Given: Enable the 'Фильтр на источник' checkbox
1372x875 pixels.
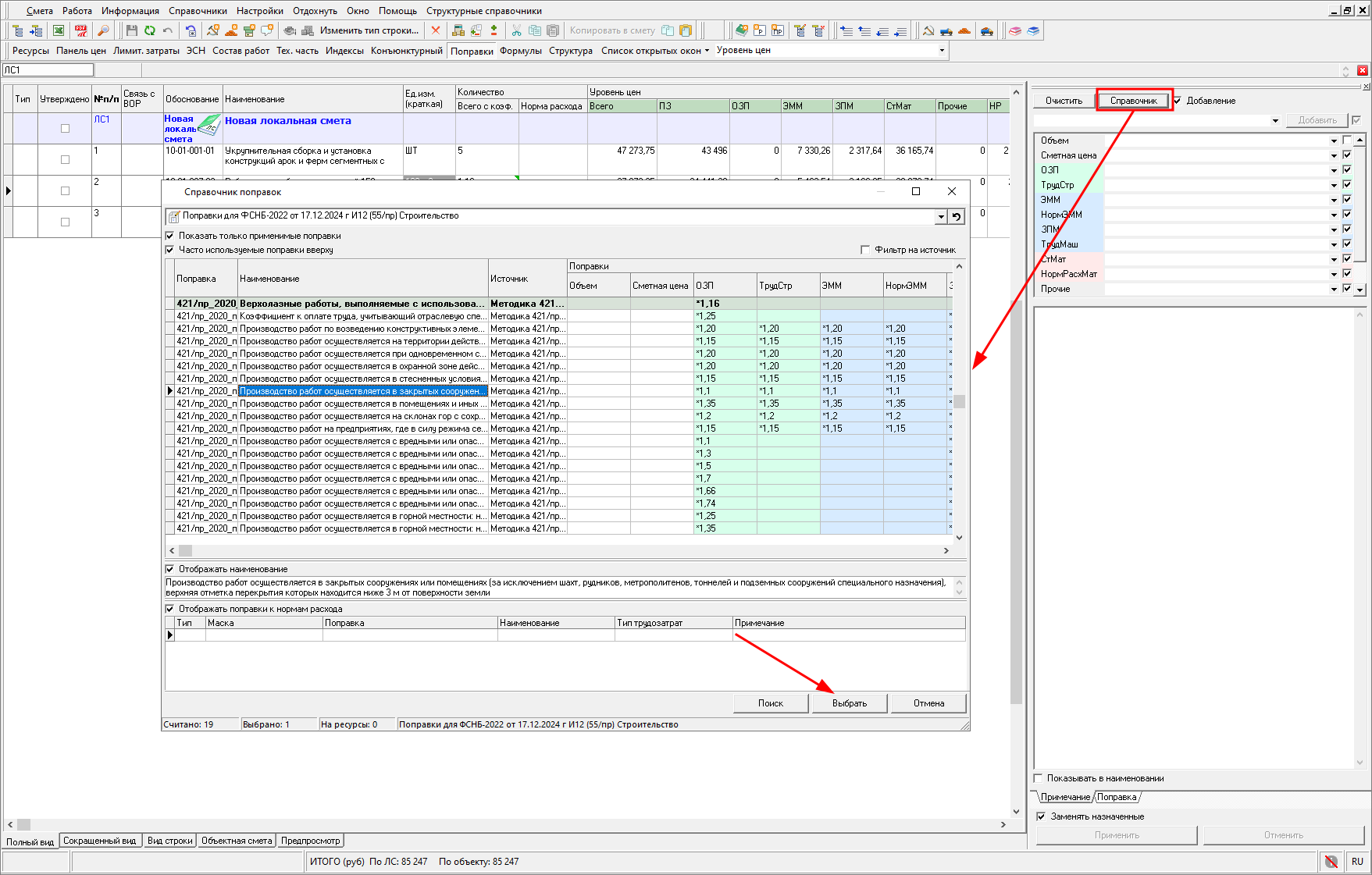Looking at the screenshot, I should [x=865, y=250].
